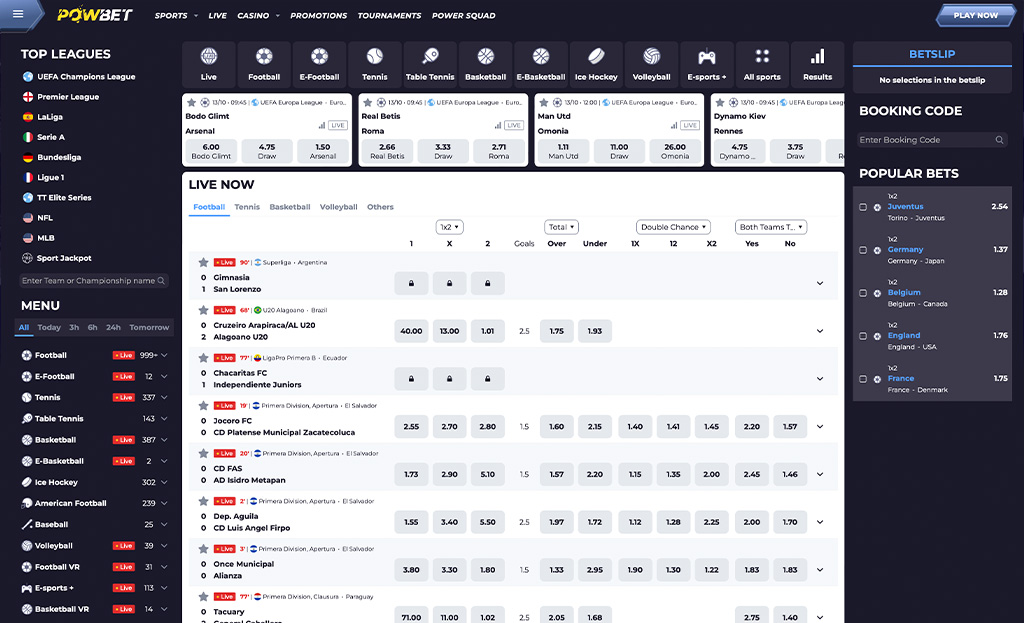Favorite the Bodo Glimt vs Arsenal card star
Image resolution: width=1024 pixels, height=623 pixels.
point(191,103)
